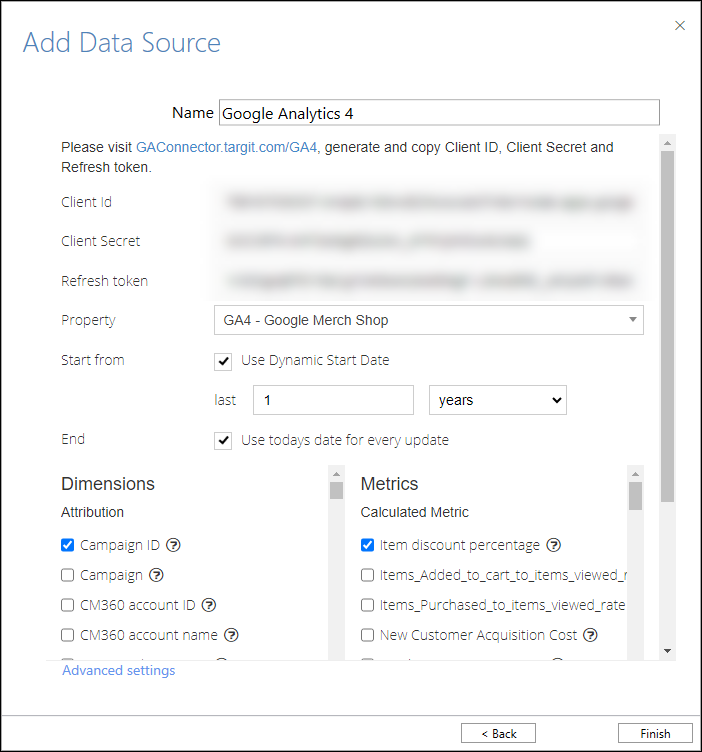This screenshot has width=702, height=752.
Task: Toggle Use todays date for every update
Action: [x=223, y=440]
